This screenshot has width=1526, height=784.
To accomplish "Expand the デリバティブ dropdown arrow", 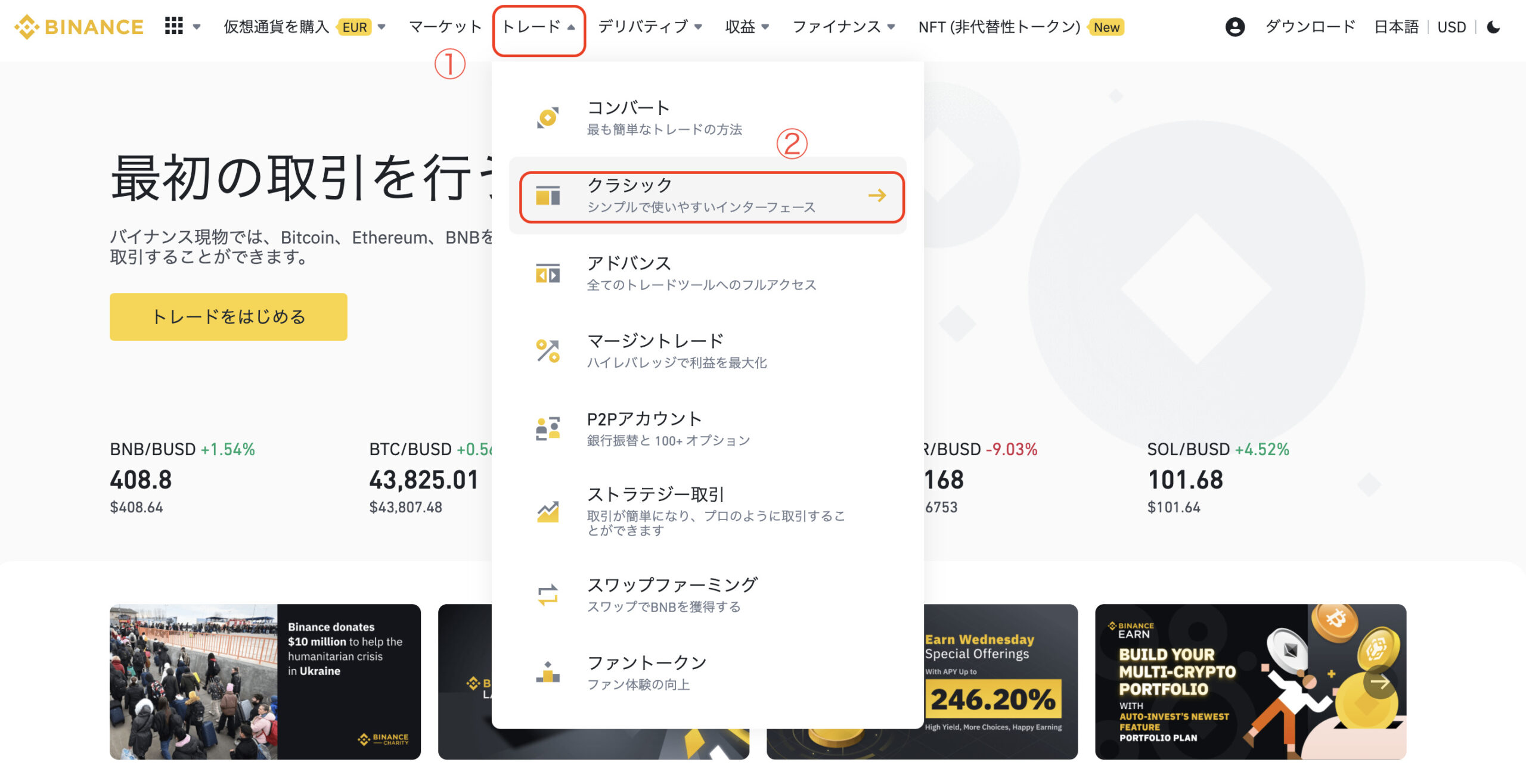I will (699, 27).
